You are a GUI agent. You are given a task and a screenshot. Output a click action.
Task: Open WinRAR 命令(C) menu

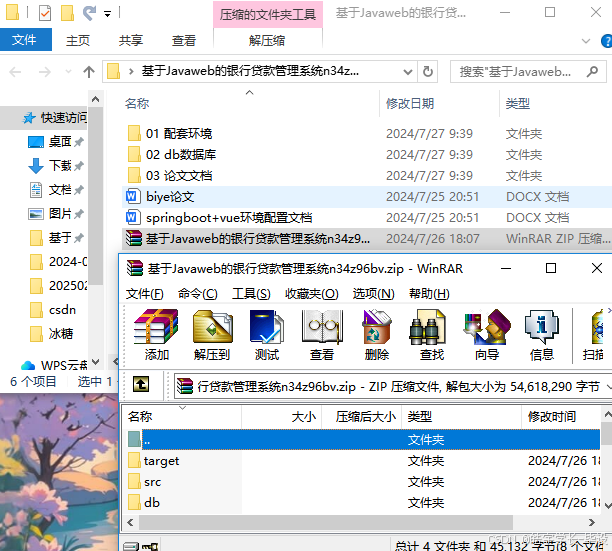point(197,293)
